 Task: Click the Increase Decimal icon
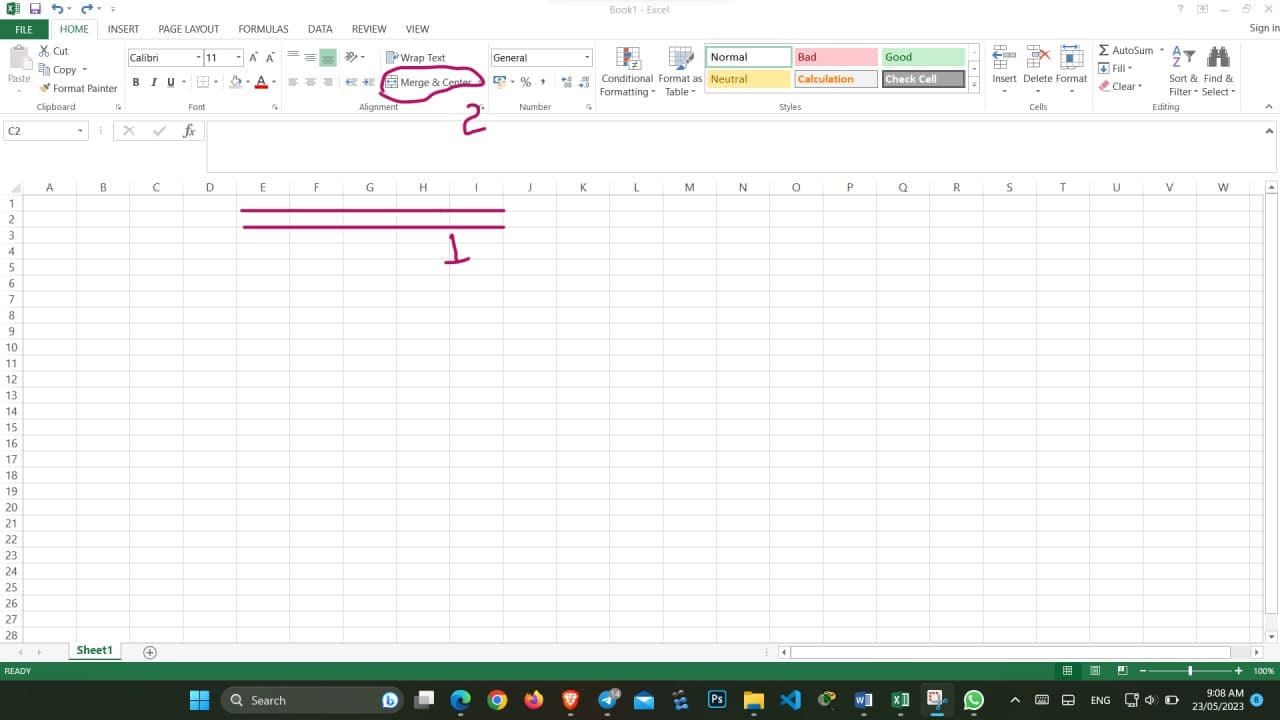click(x=567, y=82)
